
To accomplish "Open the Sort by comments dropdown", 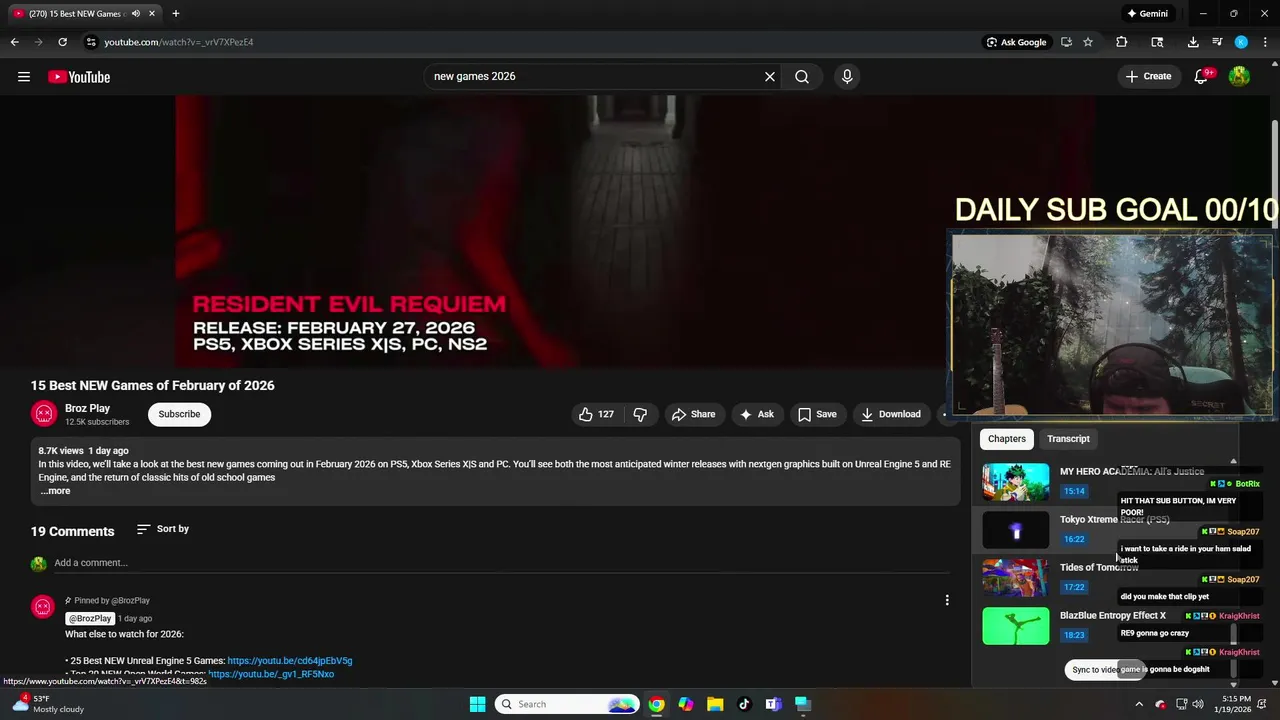I will coord(163,529).
